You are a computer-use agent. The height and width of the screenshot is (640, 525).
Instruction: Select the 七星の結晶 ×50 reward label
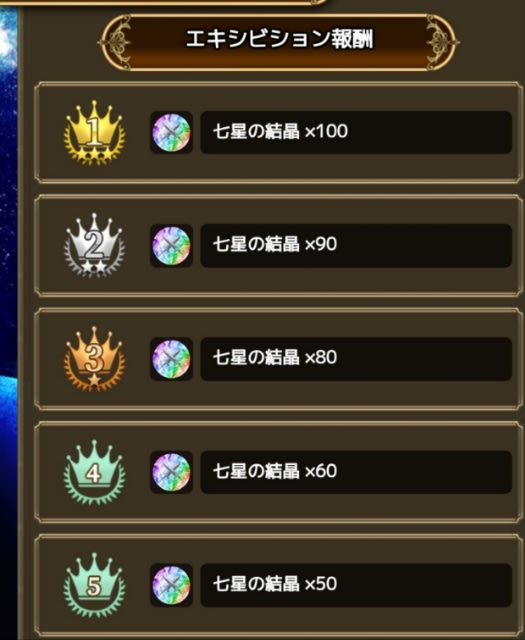pos(356,585)
